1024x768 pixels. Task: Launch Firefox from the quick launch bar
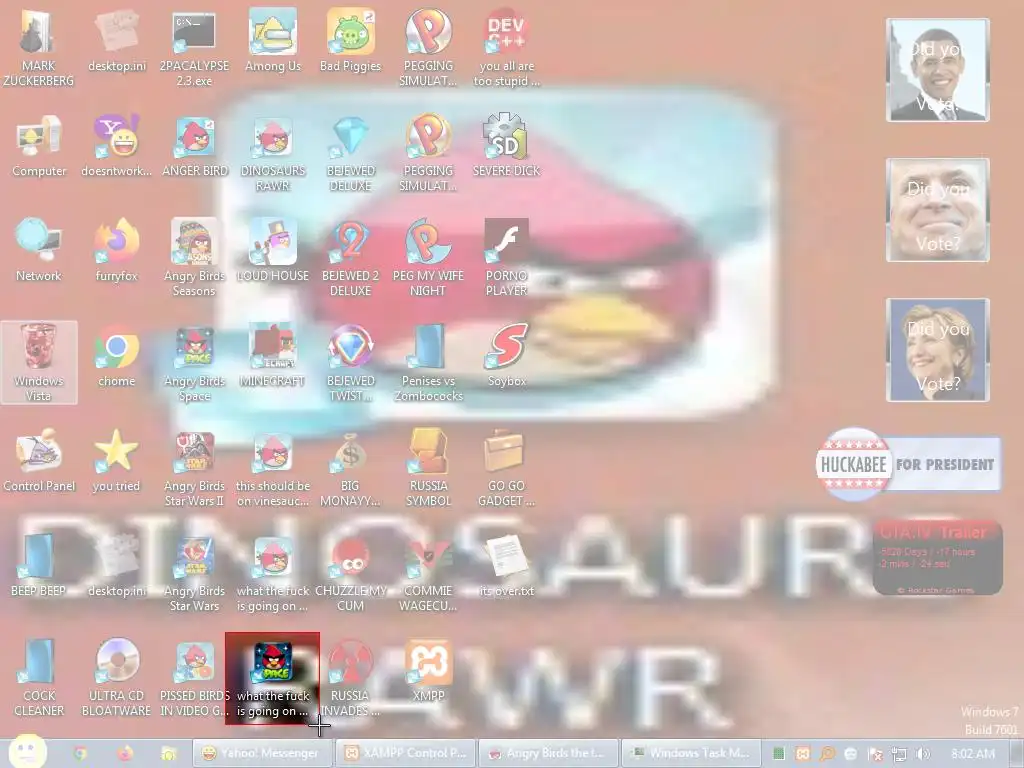pos(124,754)
